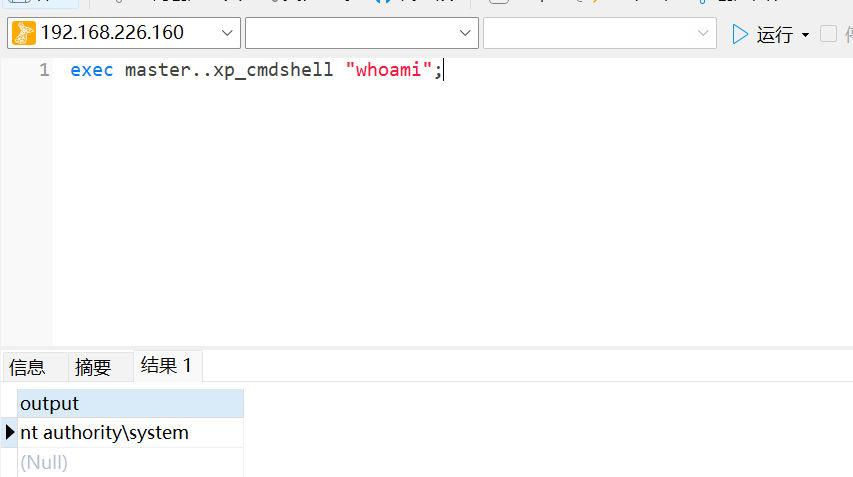Place cursor on the exec keyword
Viewport: 853px width, 477px height.
[x=91, y=70]
